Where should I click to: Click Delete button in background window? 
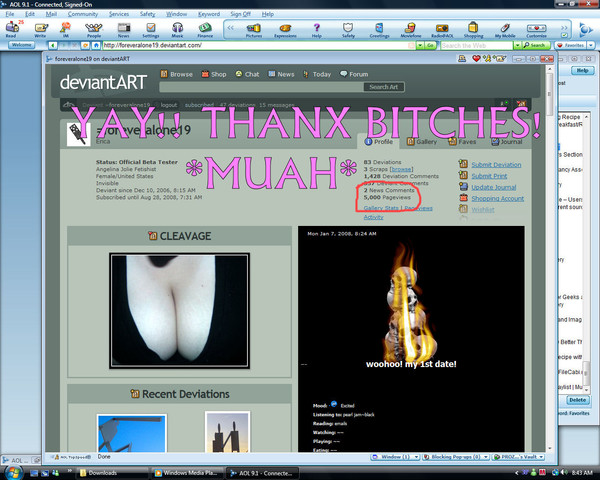(577, 400)
